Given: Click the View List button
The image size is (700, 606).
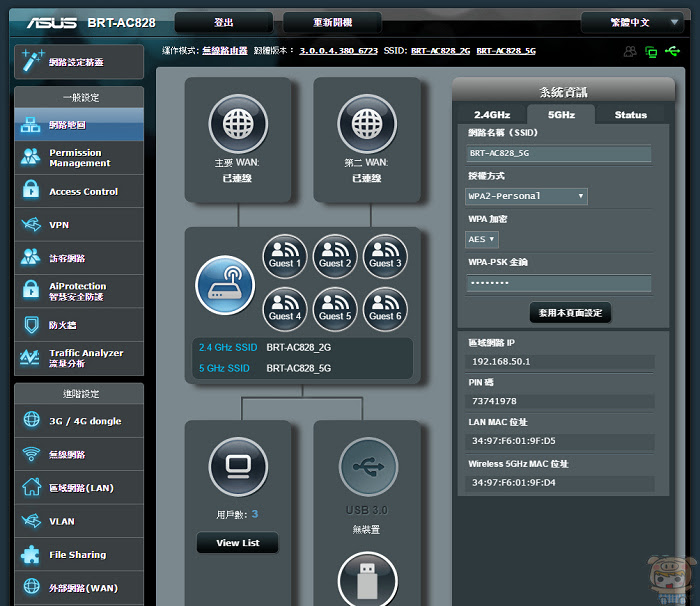Looking at the screenshot, I should pyautogui.click(x=238, y=543).
